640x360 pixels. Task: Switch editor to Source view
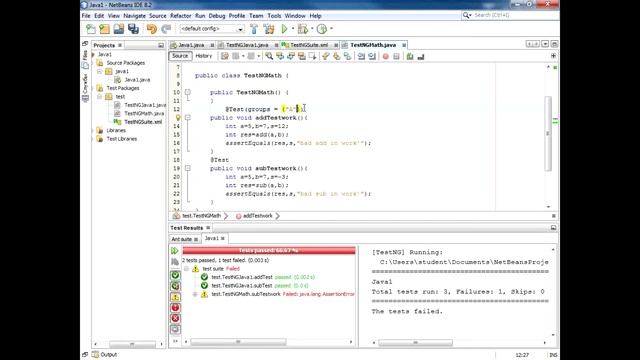180,56
